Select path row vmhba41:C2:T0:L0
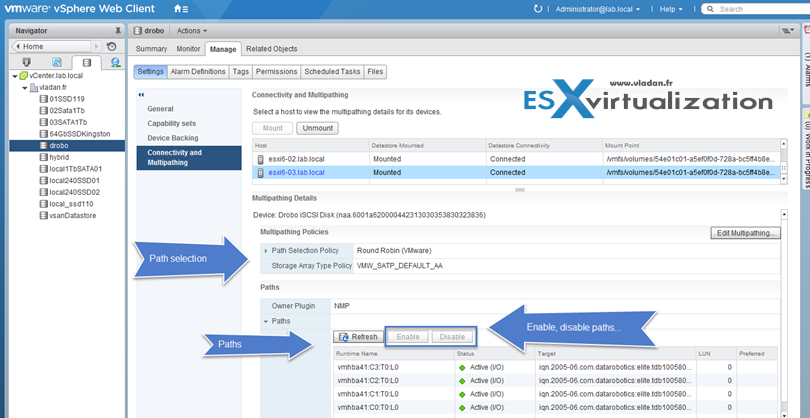 (555, 381)
